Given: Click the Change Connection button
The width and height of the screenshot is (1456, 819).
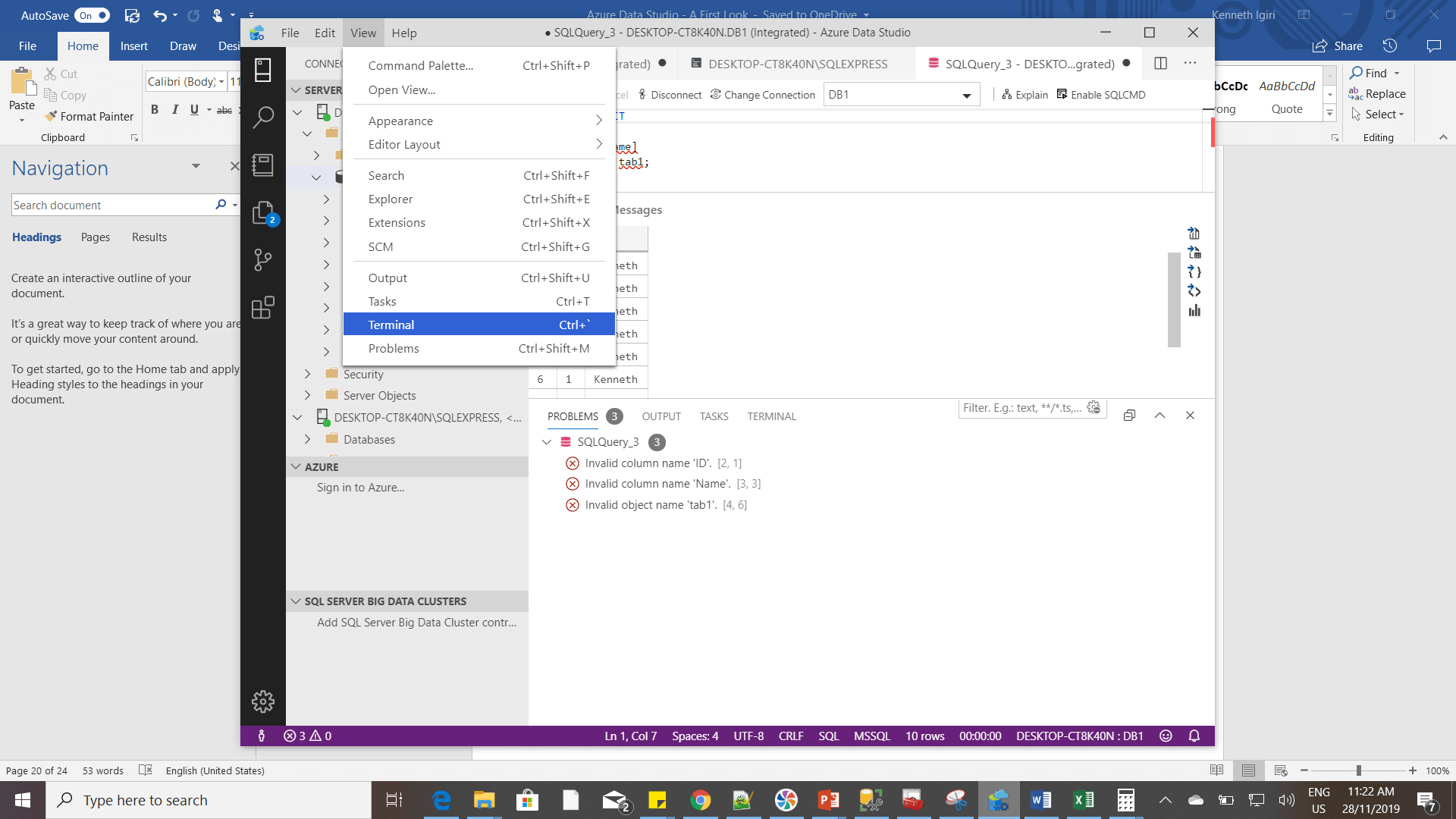Looking at the screenshot, I should tap(762, 95).
